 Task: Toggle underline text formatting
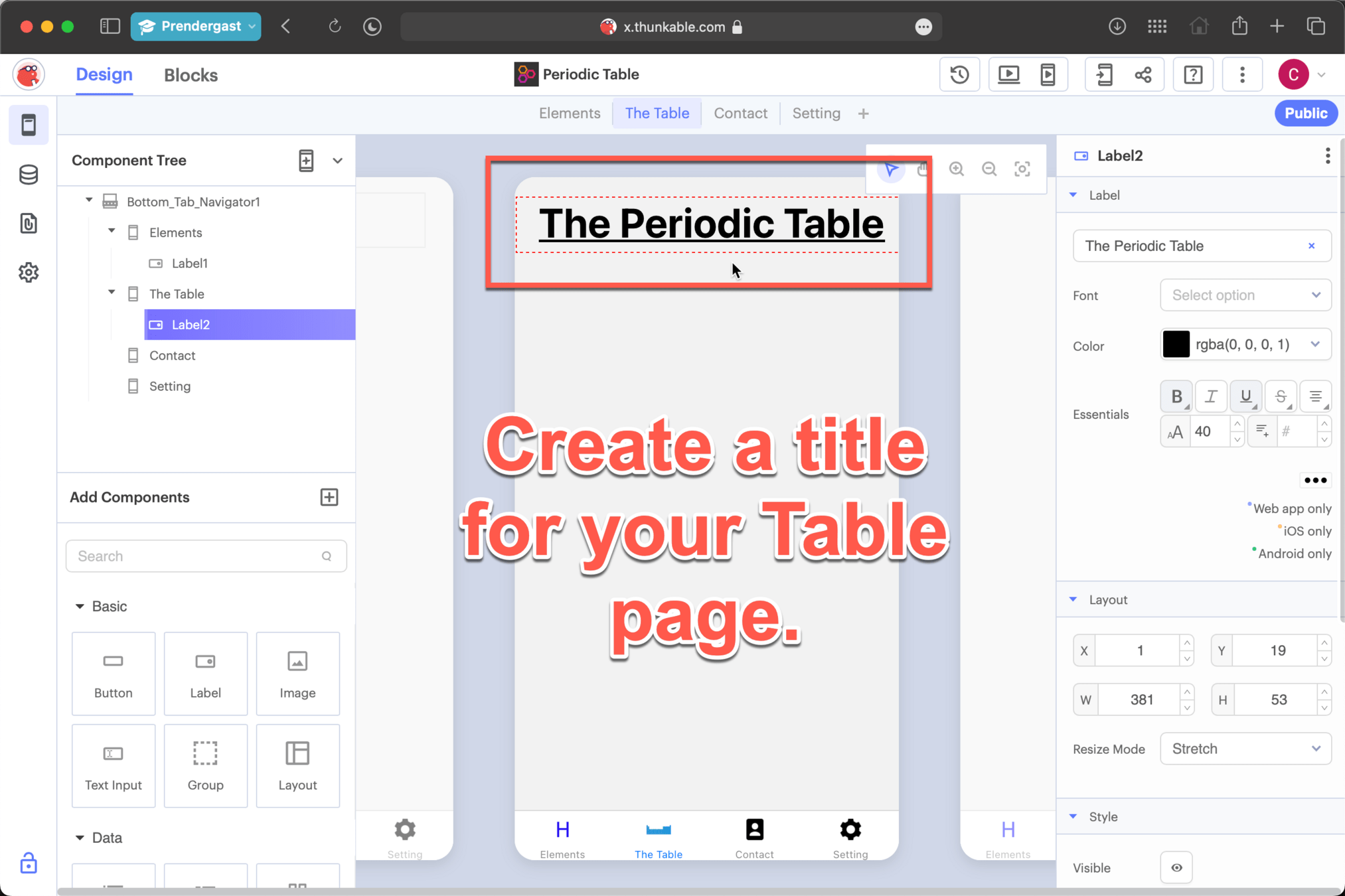point(1245,397)
